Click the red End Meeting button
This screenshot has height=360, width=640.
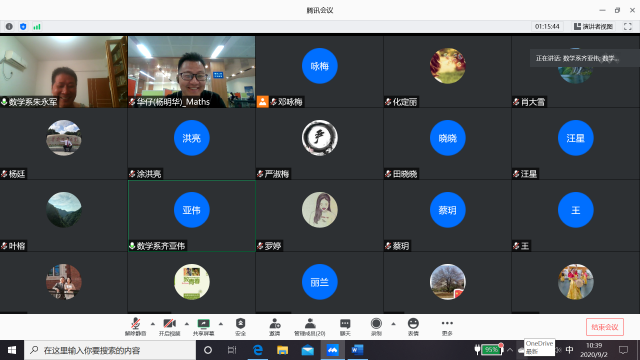(x=604, y=327)
